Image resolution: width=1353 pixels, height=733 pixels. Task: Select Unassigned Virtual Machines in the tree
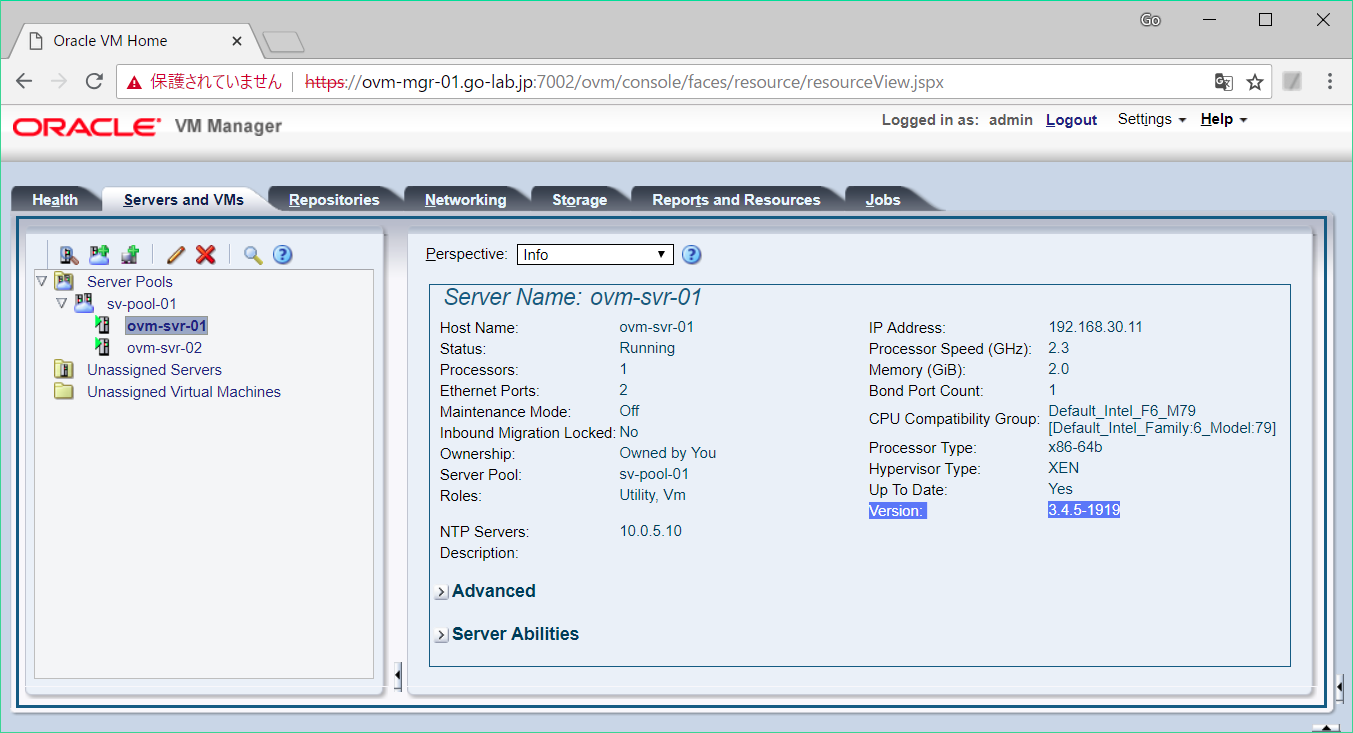click(x=184, y=392)
